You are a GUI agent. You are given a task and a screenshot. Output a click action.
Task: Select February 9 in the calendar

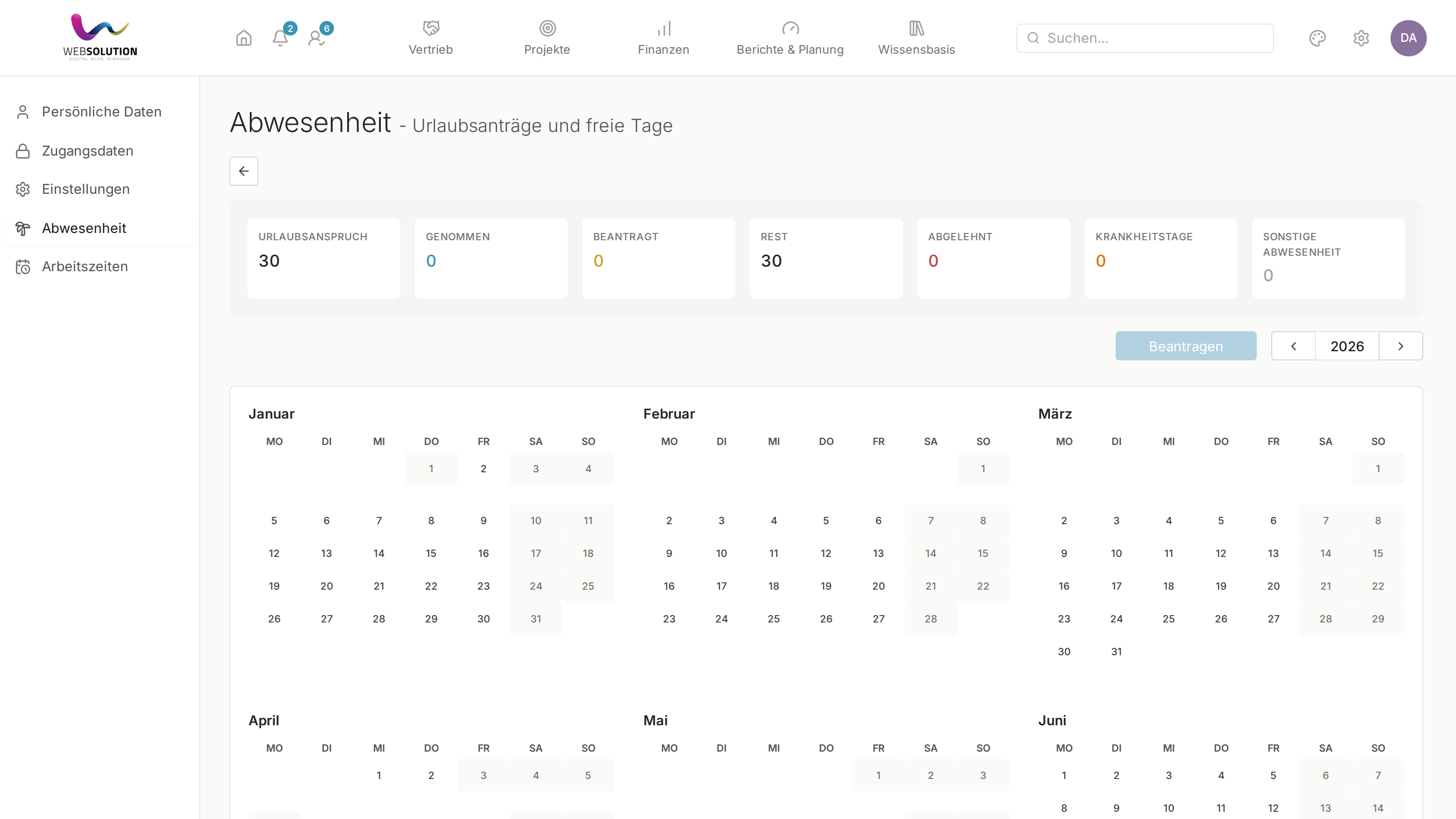pyautogui.click(x=669, y=553)
